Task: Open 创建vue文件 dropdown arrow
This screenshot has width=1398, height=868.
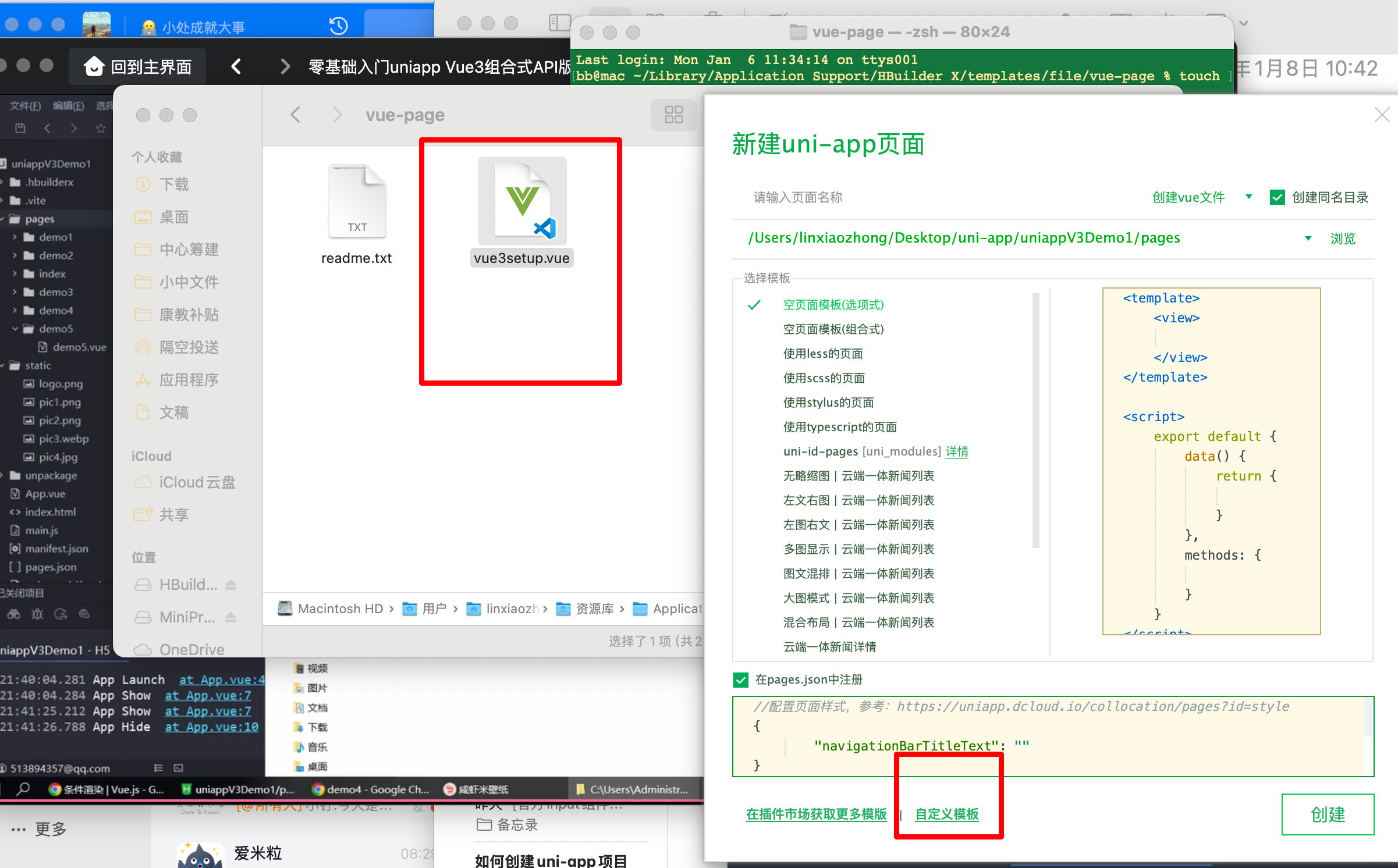Action: click(1248, 197)
